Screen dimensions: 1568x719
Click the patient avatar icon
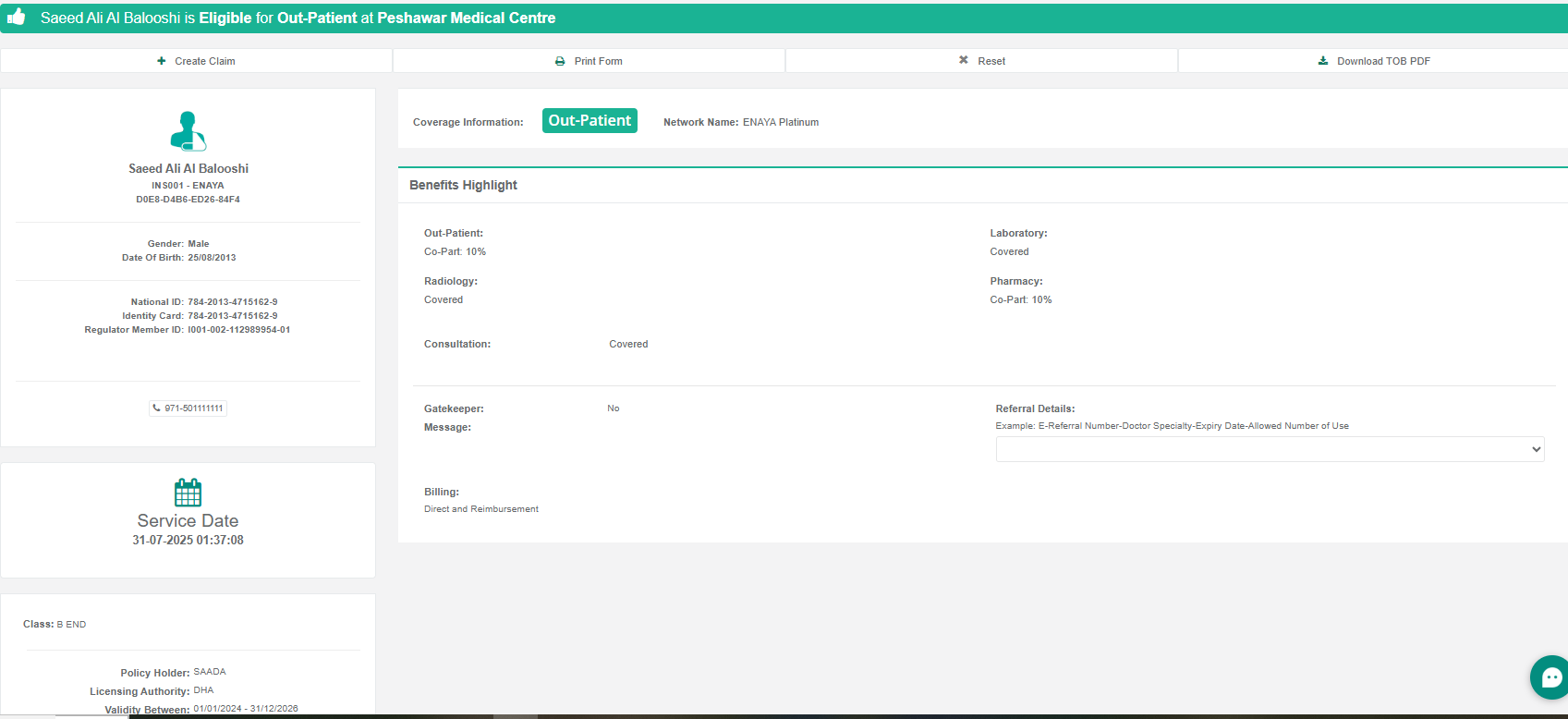click(188, 131)
